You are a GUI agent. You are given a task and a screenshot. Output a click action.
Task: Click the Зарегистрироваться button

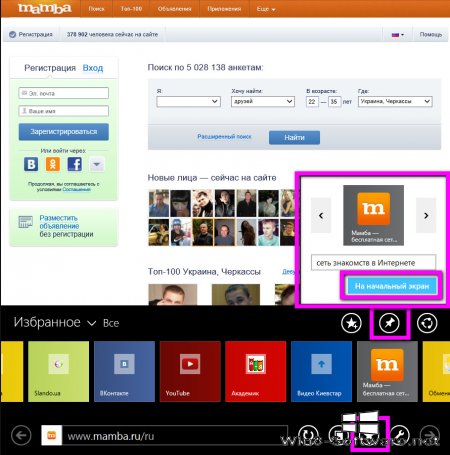[64, 132]
